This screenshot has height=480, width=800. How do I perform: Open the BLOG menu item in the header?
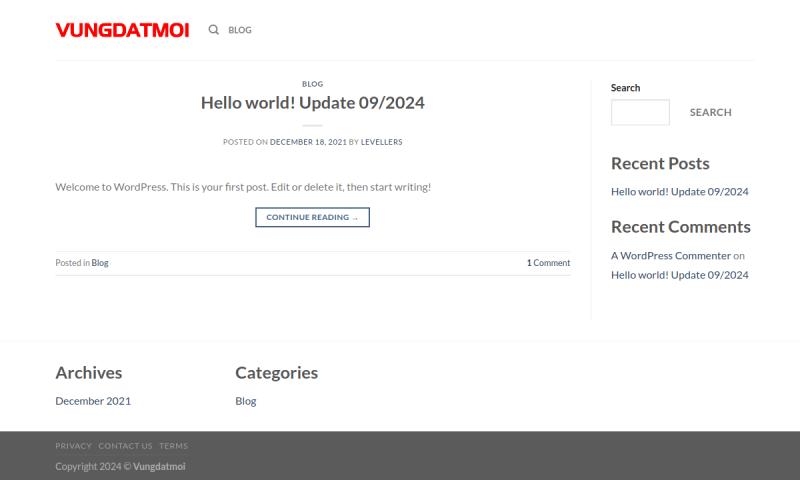coord(240,30)
